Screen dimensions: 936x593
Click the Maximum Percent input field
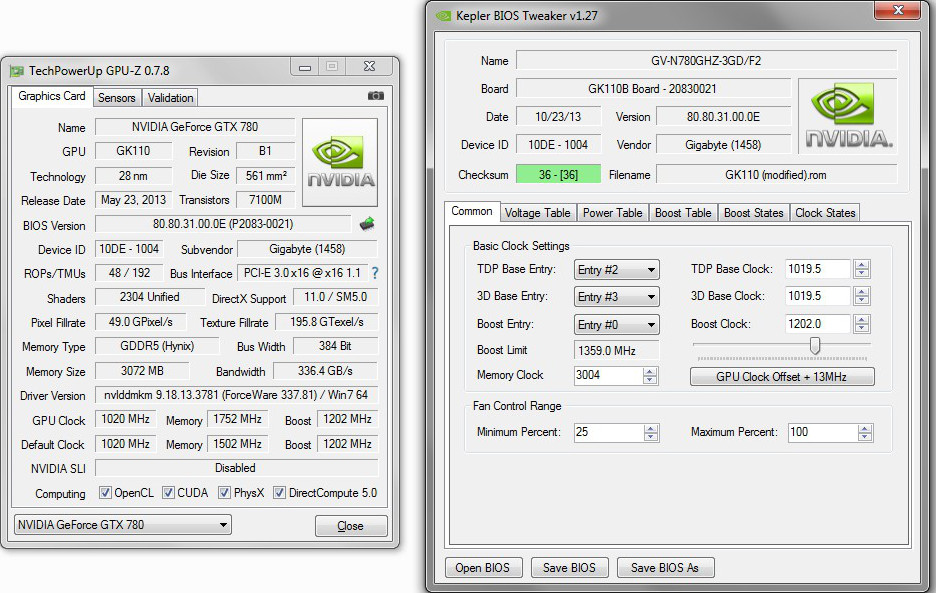point(822,432)
